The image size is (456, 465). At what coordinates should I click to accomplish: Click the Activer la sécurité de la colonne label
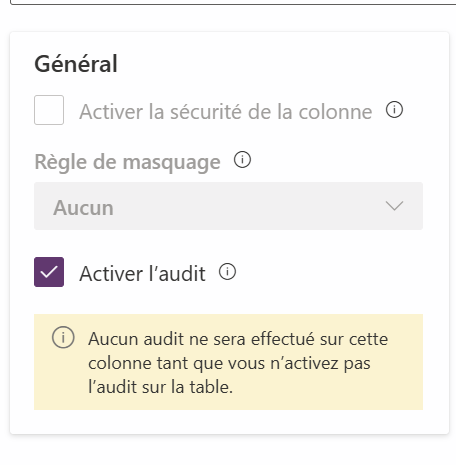pyautogui.click(x=226, y=111)
